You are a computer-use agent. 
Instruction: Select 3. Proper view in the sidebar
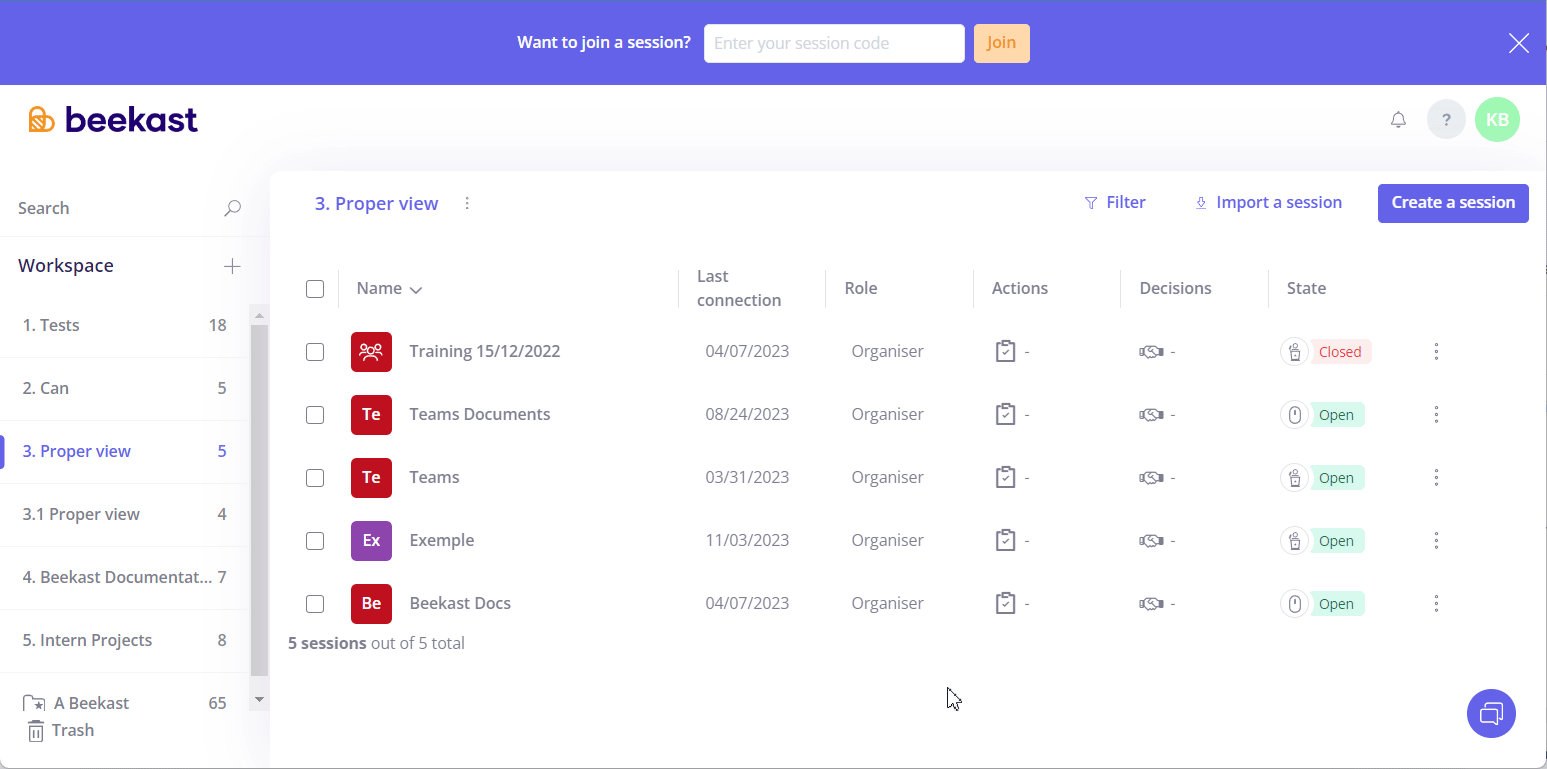pyautogui.click(x=124, y=451)
